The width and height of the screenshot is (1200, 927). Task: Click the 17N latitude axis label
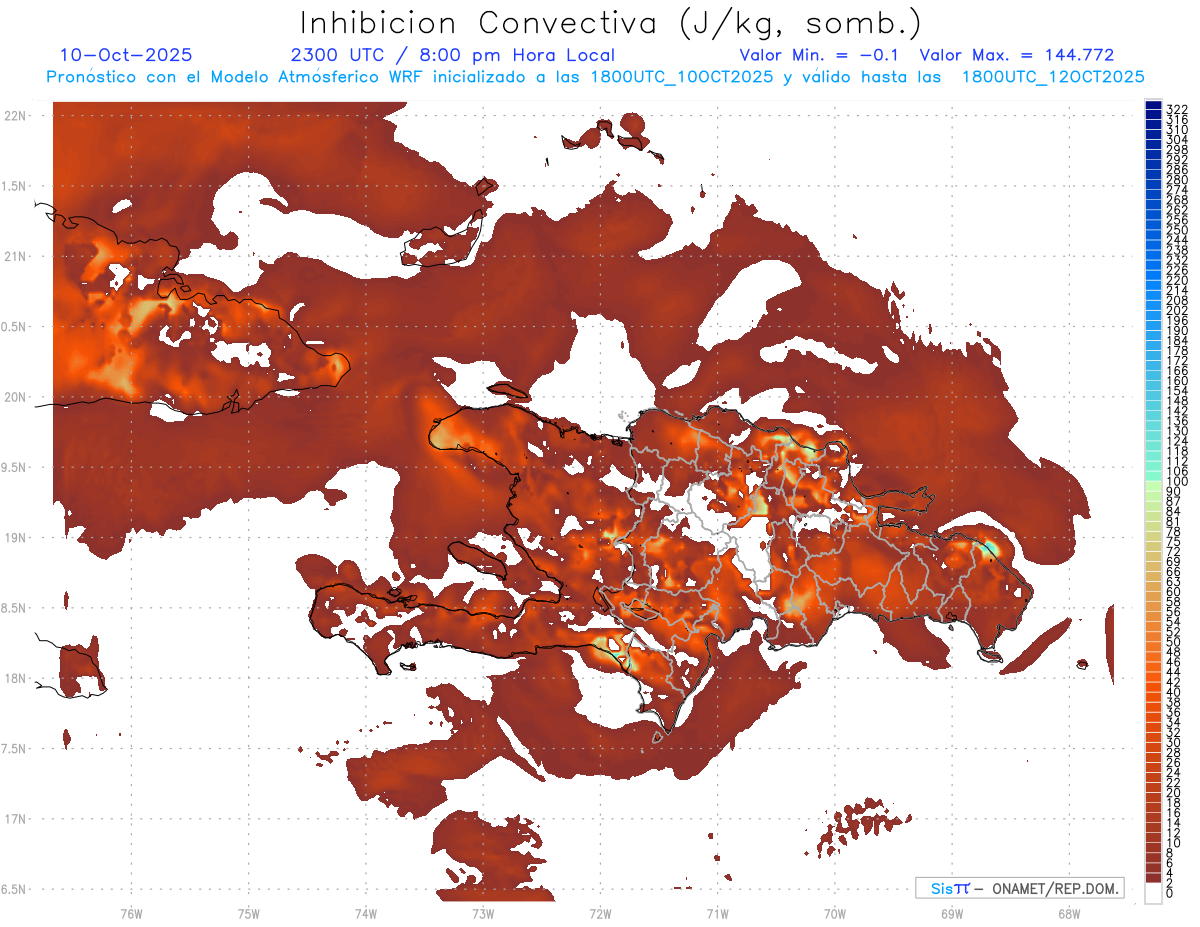15,819
